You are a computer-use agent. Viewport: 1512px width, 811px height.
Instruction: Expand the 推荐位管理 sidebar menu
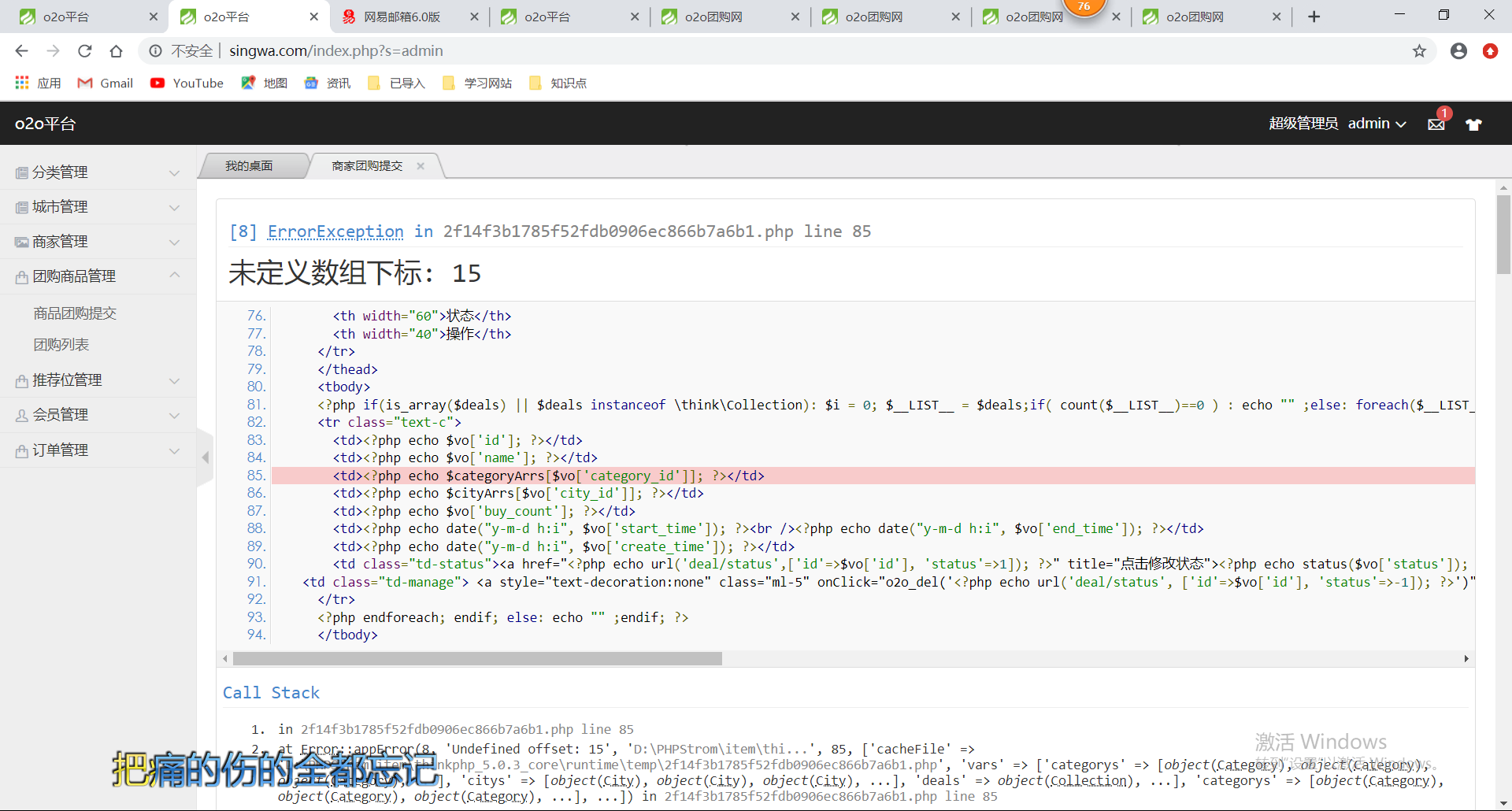click(x=98, y=380)
